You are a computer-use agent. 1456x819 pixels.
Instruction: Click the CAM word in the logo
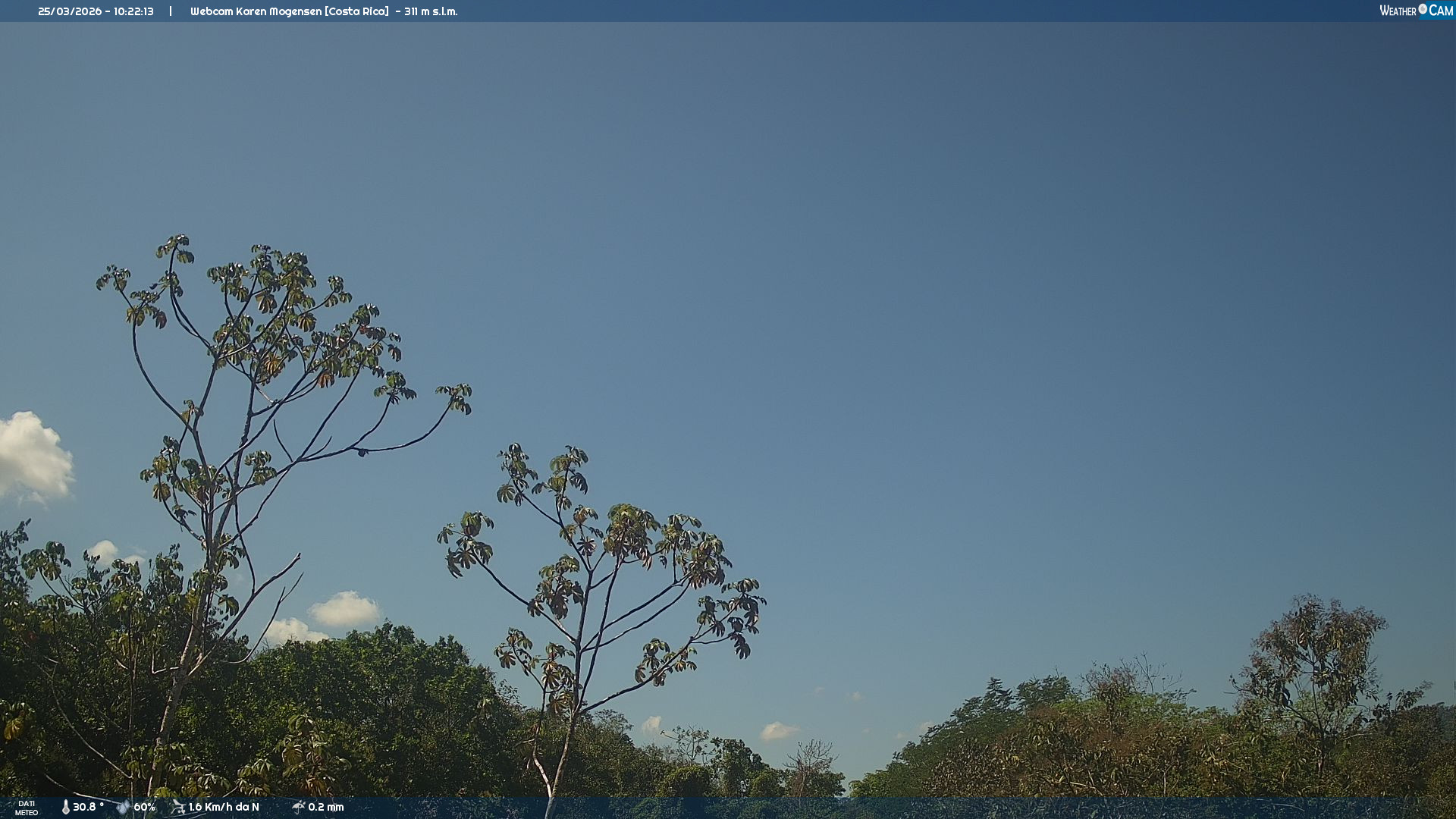[1441, 11]
